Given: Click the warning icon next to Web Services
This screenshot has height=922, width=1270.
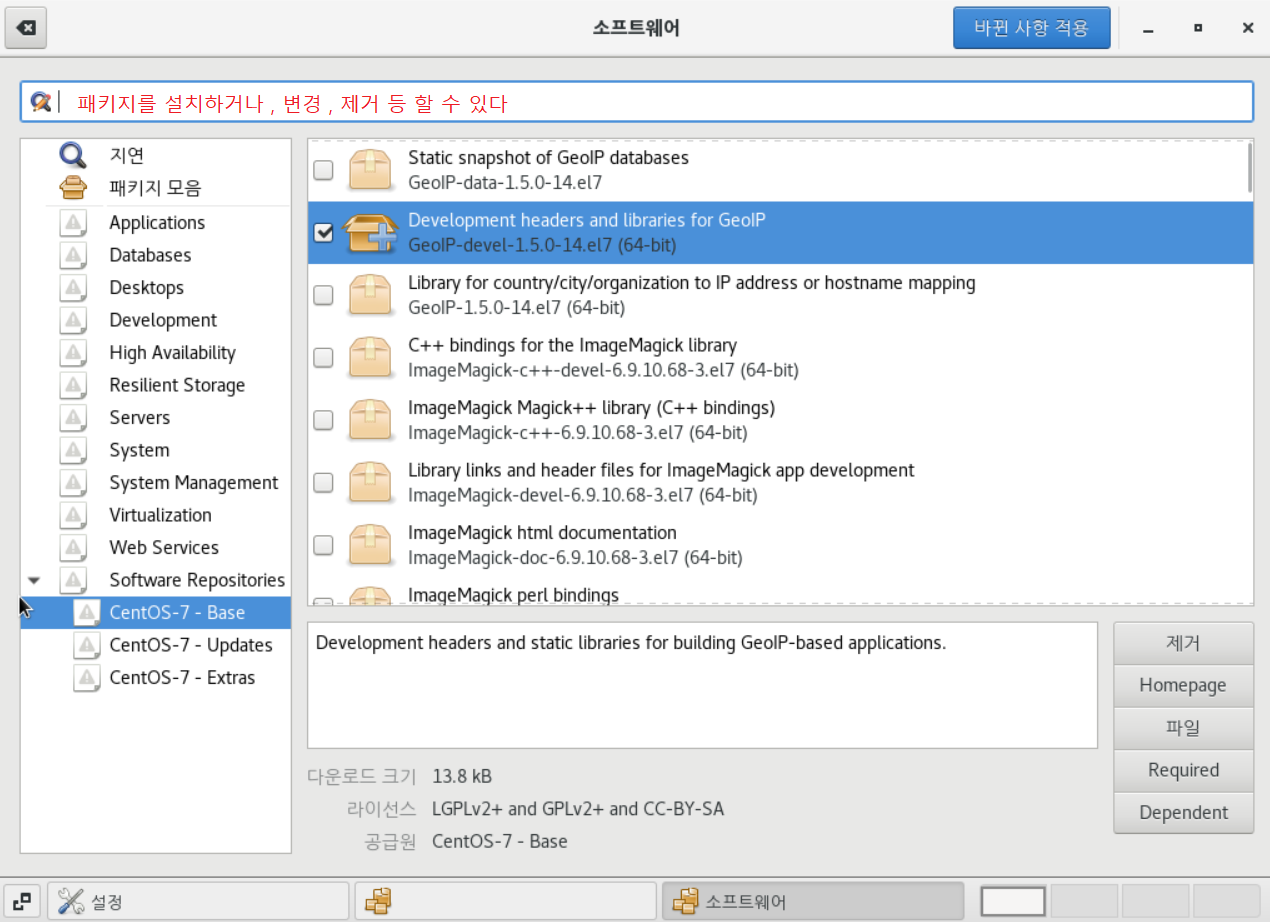Looking at the screenshot, I should tap(73, 547).
